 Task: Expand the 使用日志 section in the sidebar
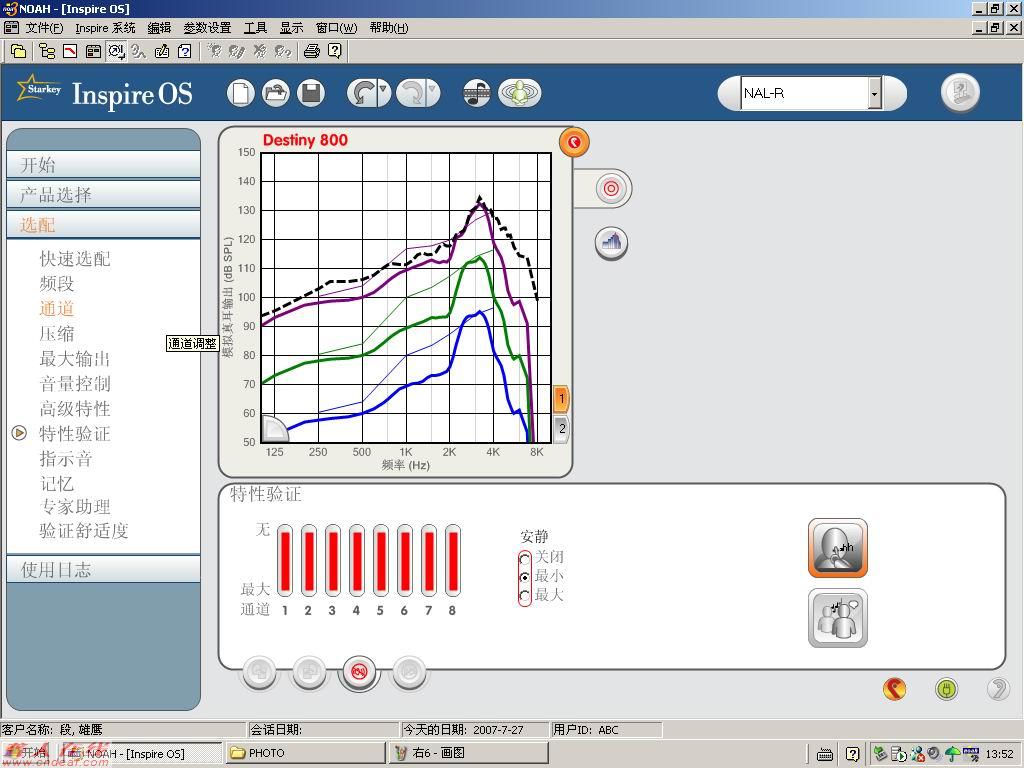103,569
